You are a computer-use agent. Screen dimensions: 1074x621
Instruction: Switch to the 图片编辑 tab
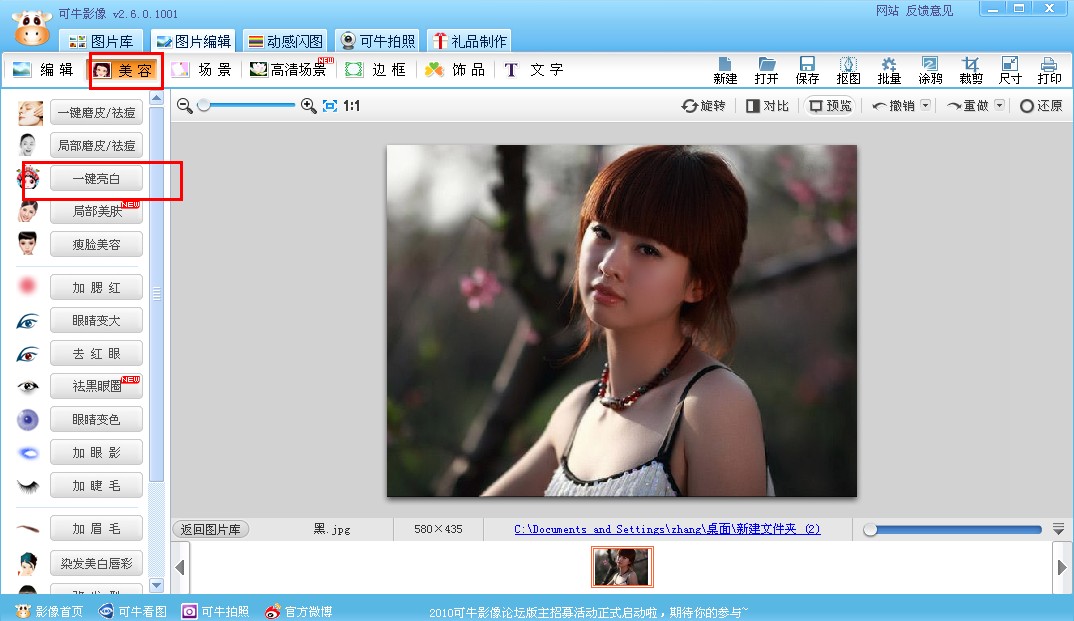pos(194,41)
